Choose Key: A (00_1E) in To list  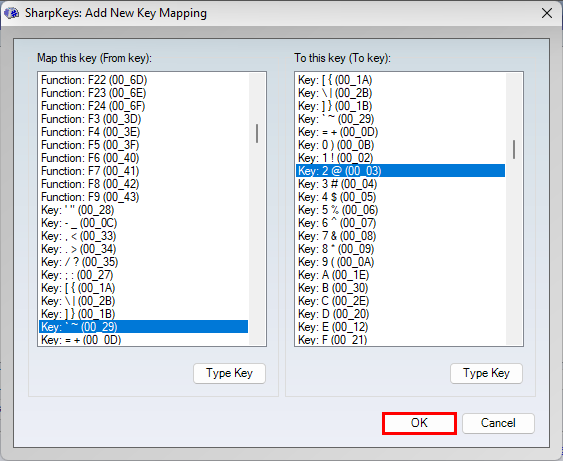click(401, 275)
